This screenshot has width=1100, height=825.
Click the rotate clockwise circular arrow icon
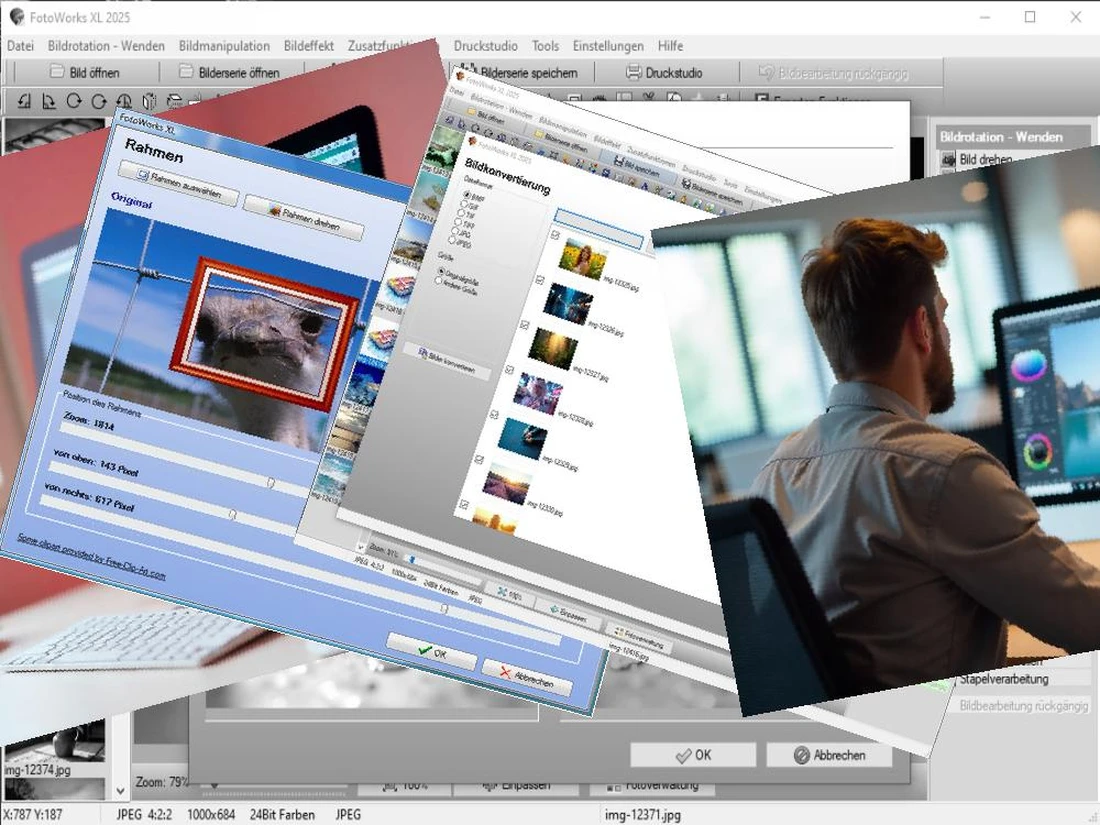coord(99,101)
